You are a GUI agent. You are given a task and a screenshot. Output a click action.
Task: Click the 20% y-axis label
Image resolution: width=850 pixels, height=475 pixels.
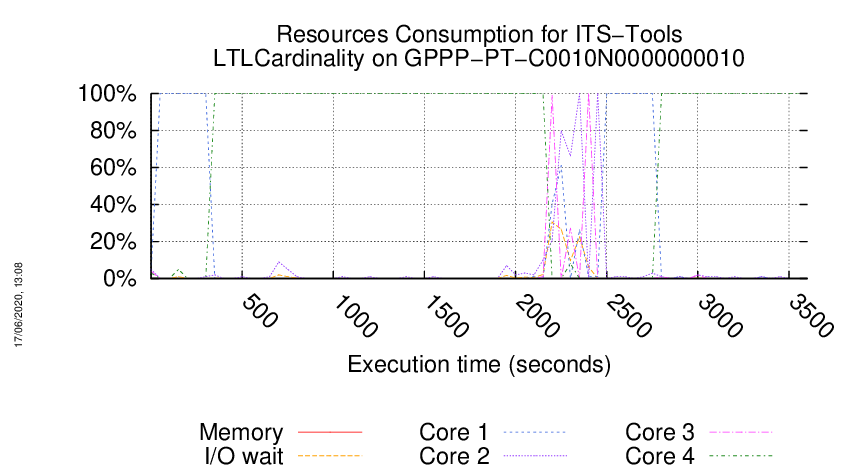pos(113,241)
